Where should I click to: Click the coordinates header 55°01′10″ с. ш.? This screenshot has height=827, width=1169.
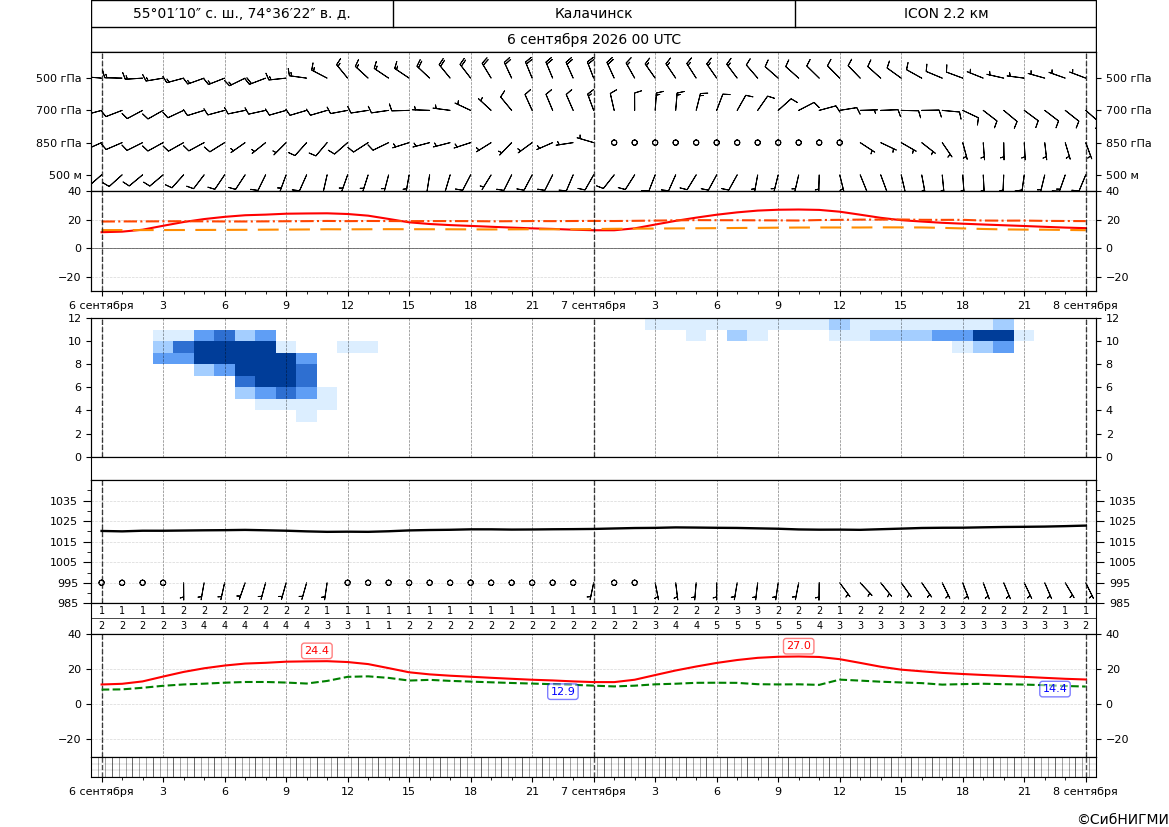click(x=242, y=13)
